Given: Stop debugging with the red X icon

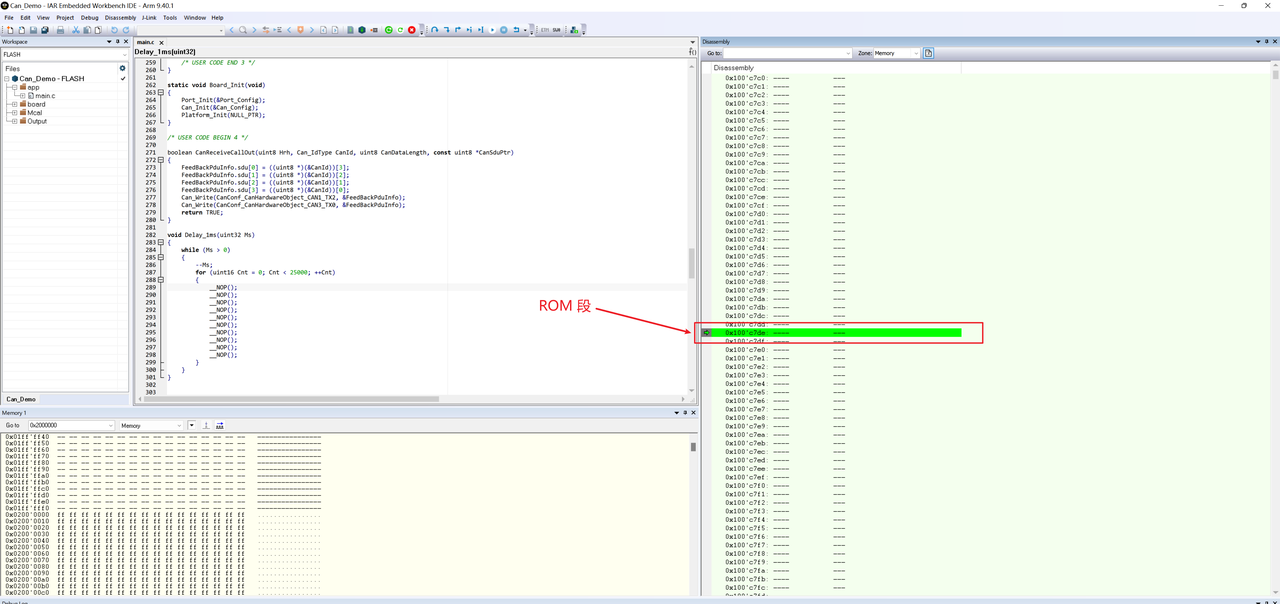Looking at the screenshot, I should coord(412,30).
